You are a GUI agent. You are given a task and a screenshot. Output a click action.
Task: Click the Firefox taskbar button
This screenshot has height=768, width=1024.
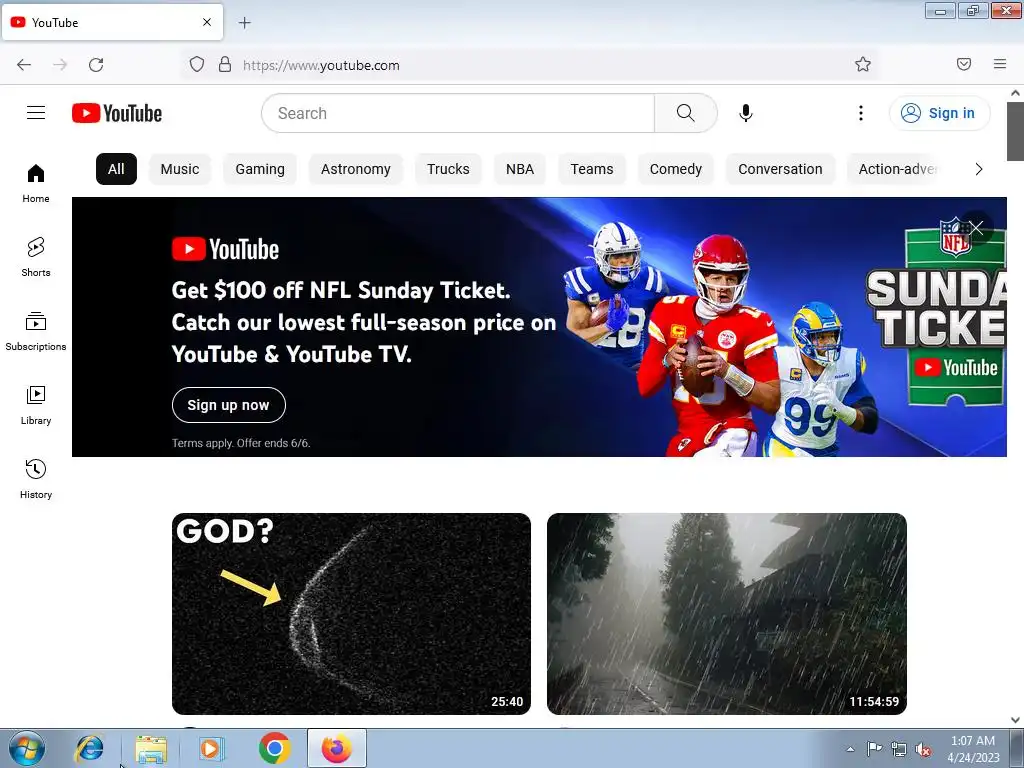pos(336,748)
